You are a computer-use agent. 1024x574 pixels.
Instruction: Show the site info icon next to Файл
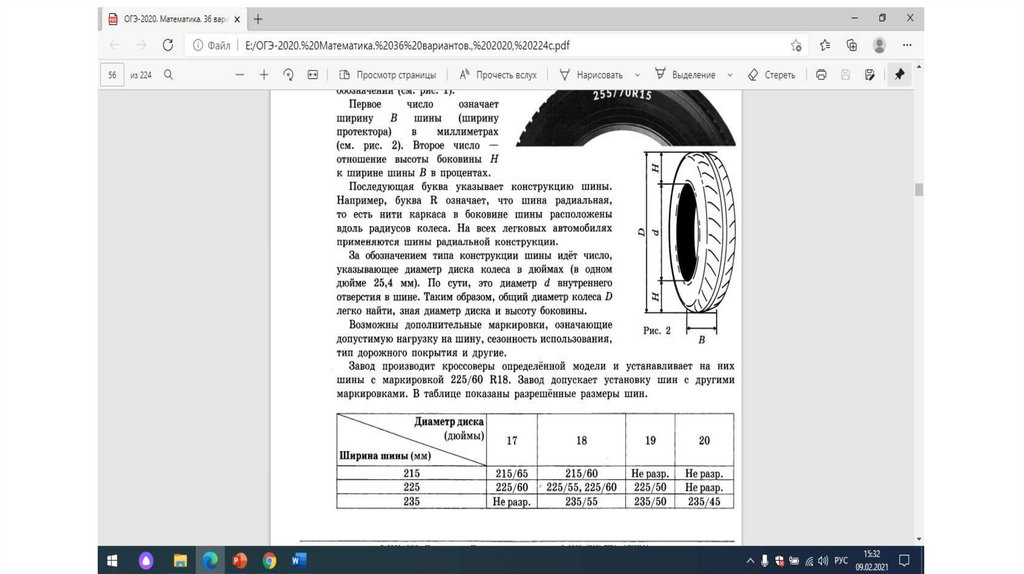[197, 45]
